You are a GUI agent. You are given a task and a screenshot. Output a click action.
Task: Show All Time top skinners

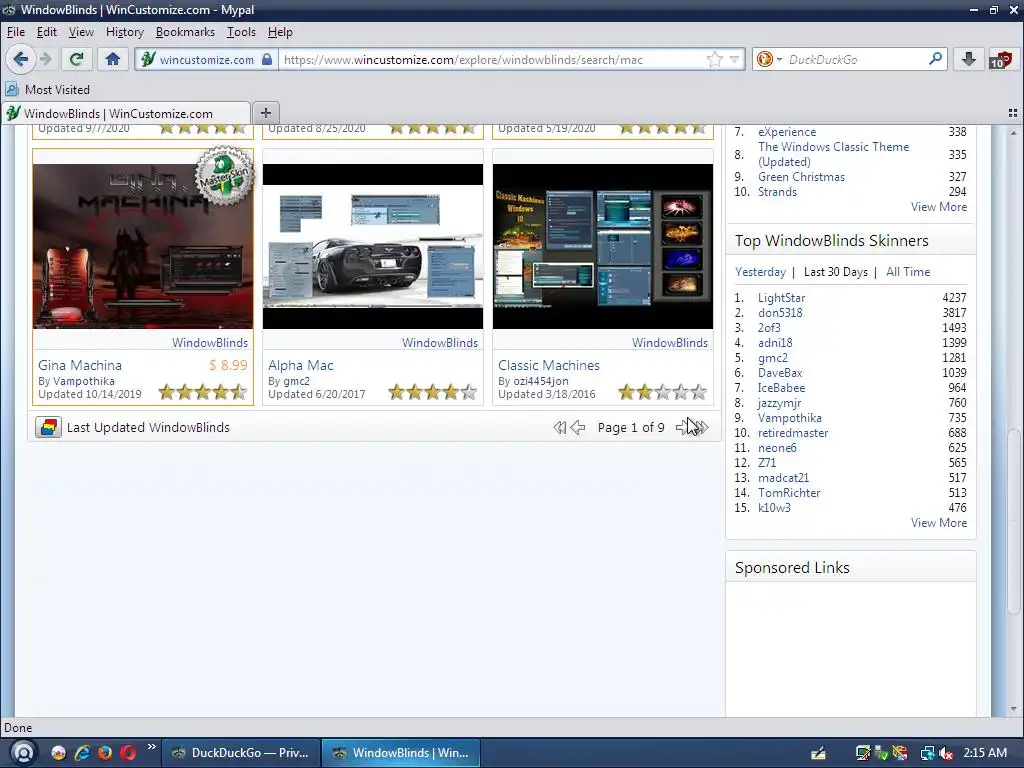(908, 272)
